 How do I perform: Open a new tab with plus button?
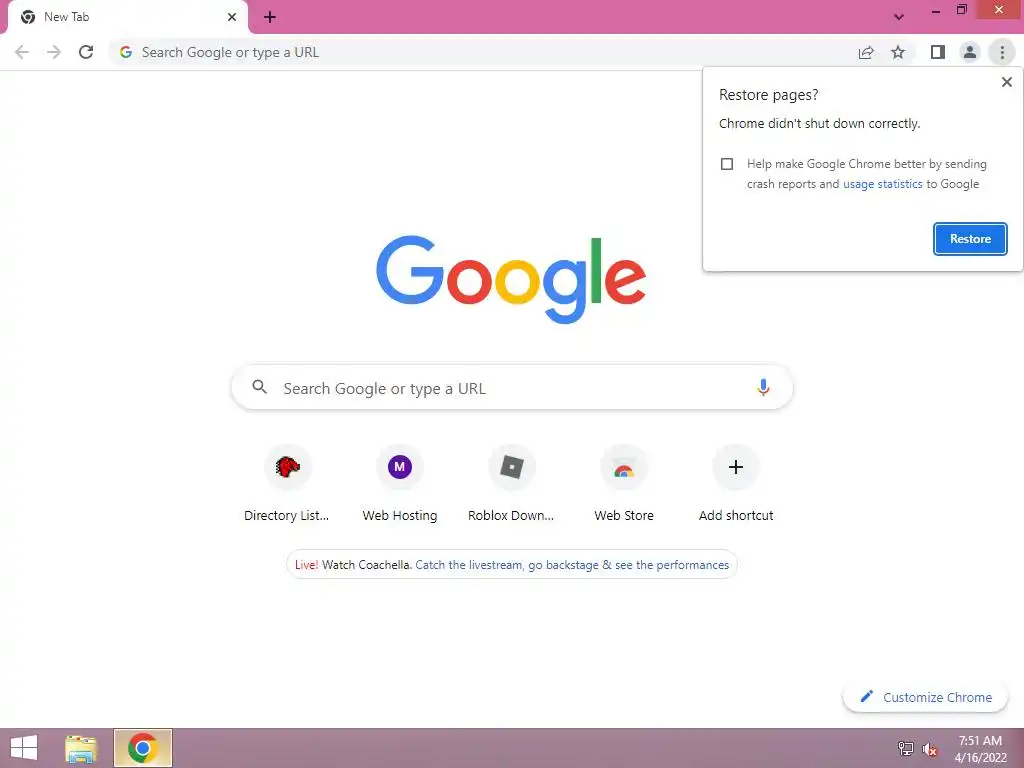270,17
